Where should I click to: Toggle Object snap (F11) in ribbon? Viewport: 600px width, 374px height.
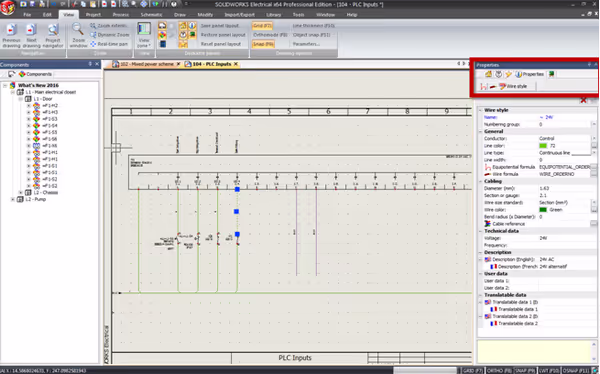[x=311, y=35]
